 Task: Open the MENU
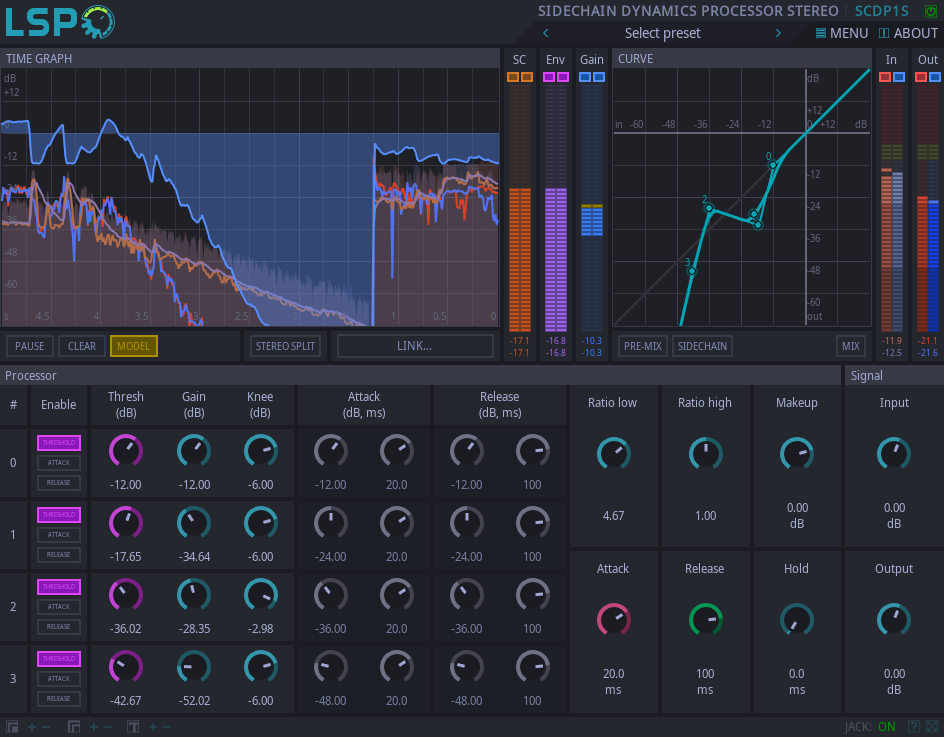pyautogui.click(x=841, y=33)
